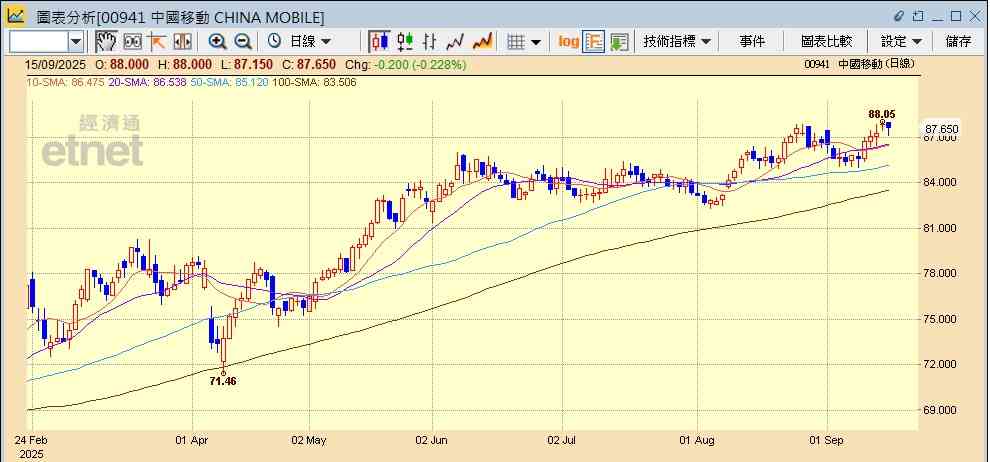Select the hand pan tool
Image resolution: width=990 pixels, height=462 pixels.
(x=106, y=42)
